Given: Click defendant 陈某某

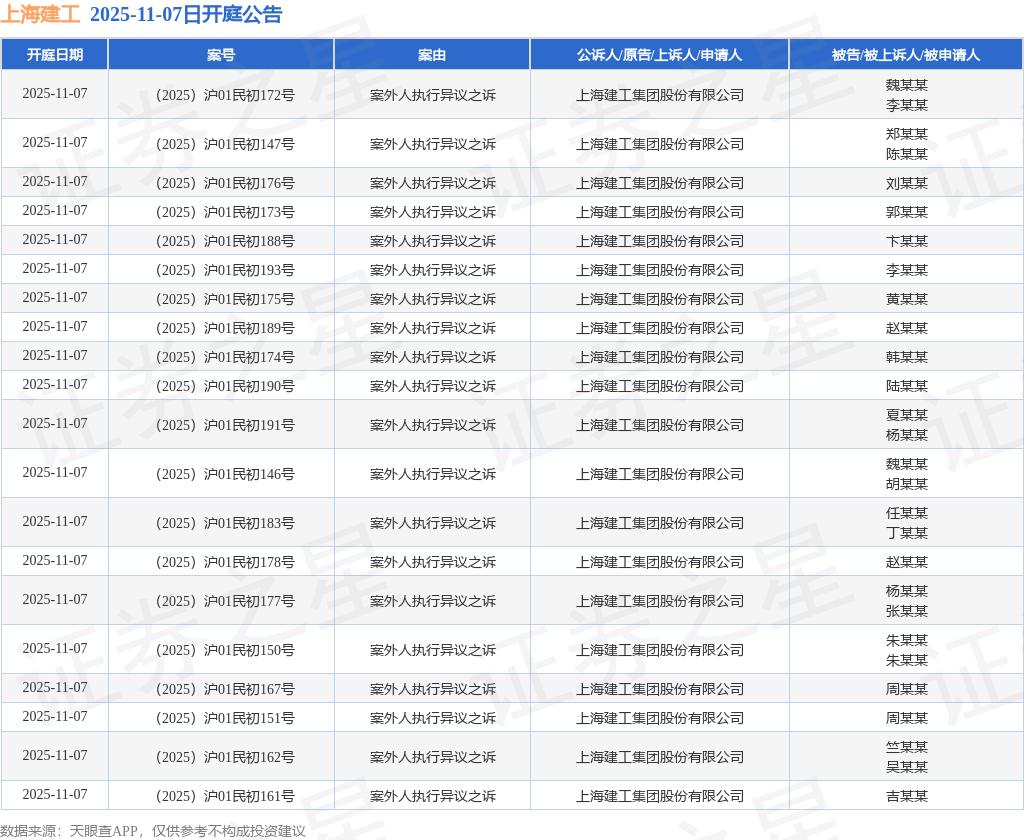Looking at the screenshot, I should point(906,155).
